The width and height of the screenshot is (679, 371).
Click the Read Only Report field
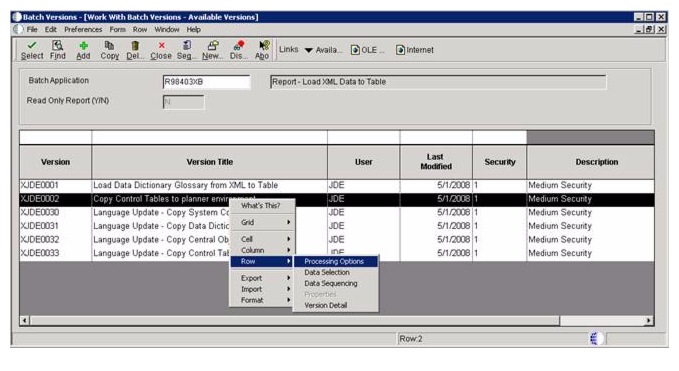[183, 102]
